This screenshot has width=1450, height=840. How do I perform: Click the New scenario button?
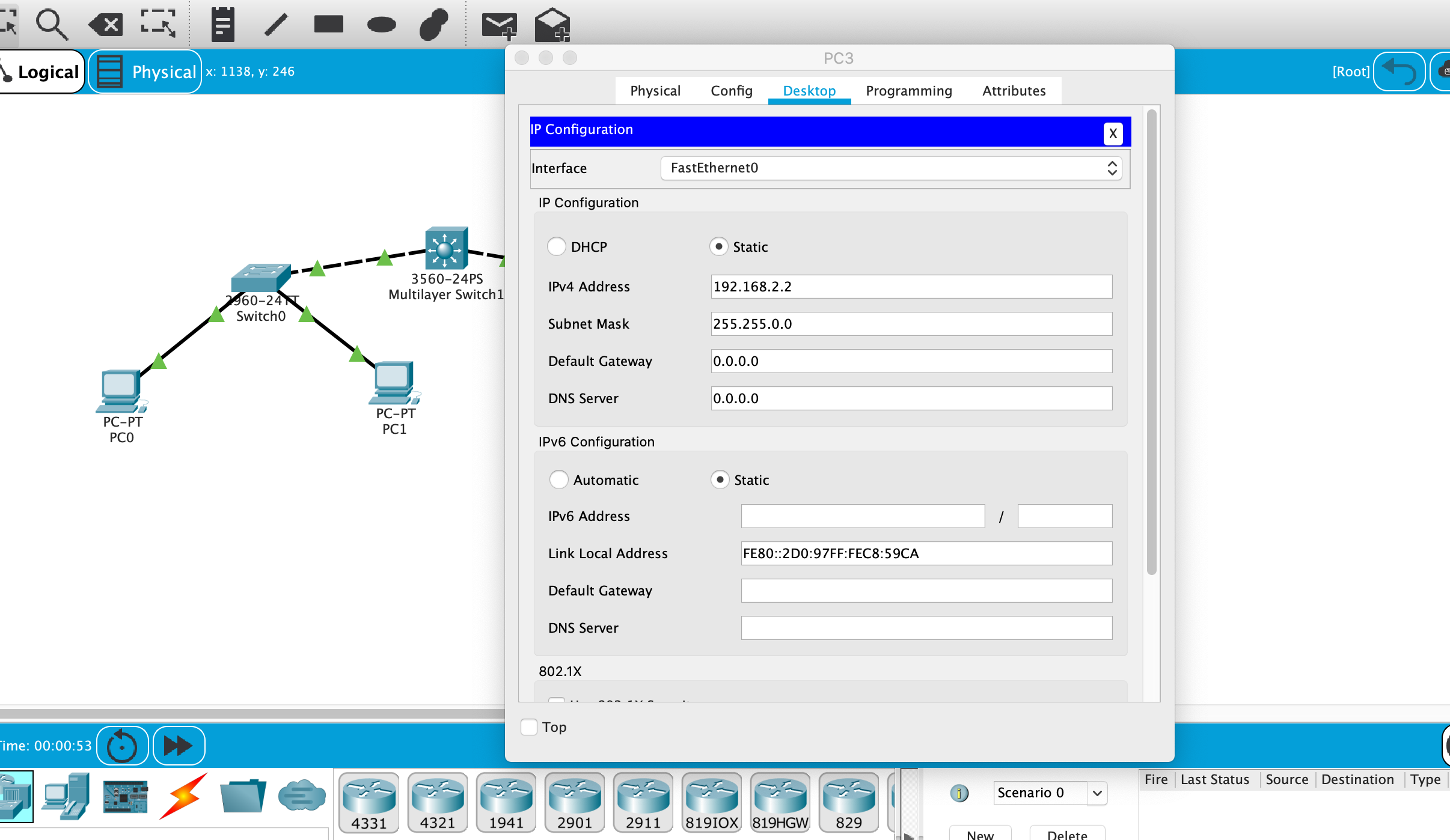[980, 834]
